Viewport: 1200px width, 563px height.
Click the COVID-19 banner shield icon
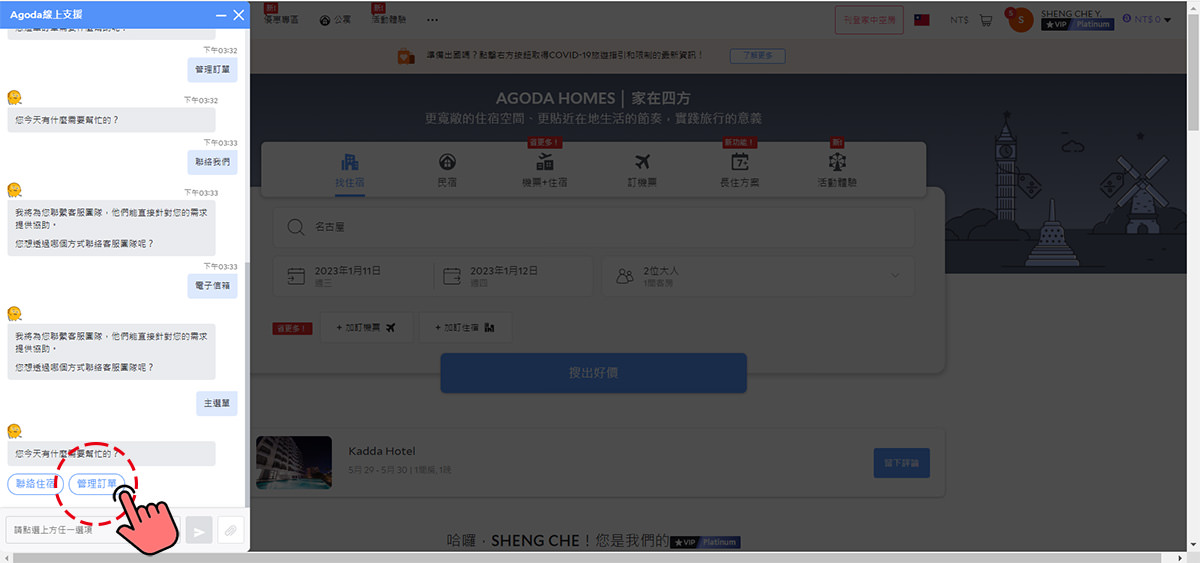coord(406,56)
